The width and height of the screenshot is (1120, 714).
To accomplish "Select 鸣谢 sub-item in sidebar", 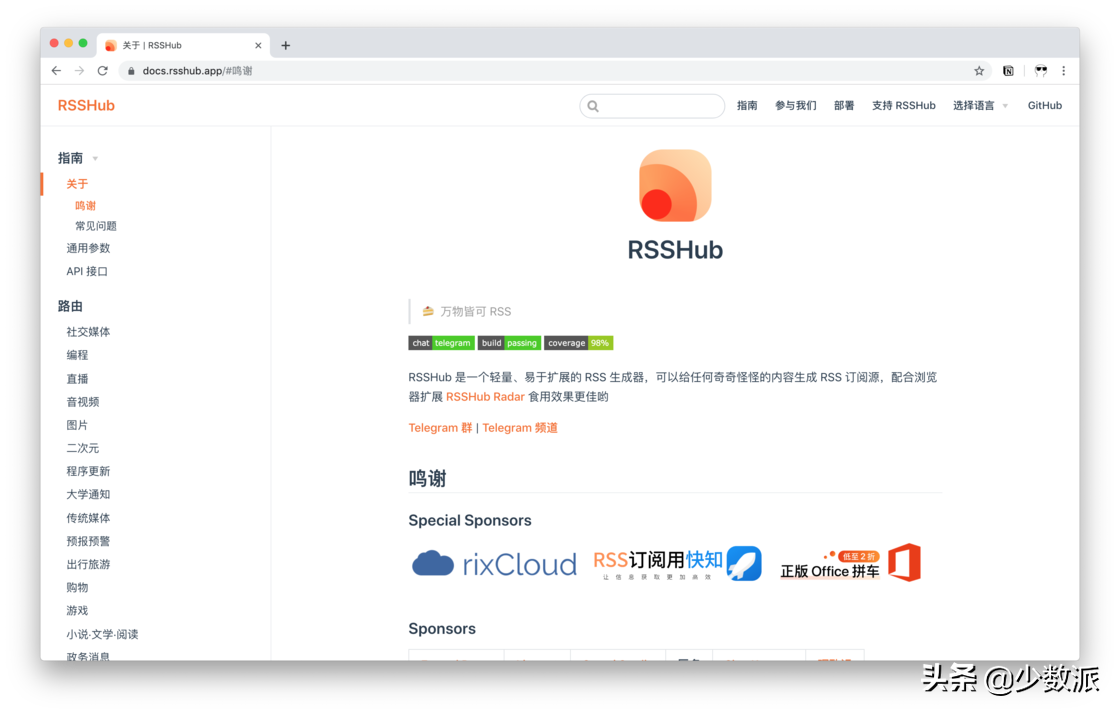I will (86, 206).
